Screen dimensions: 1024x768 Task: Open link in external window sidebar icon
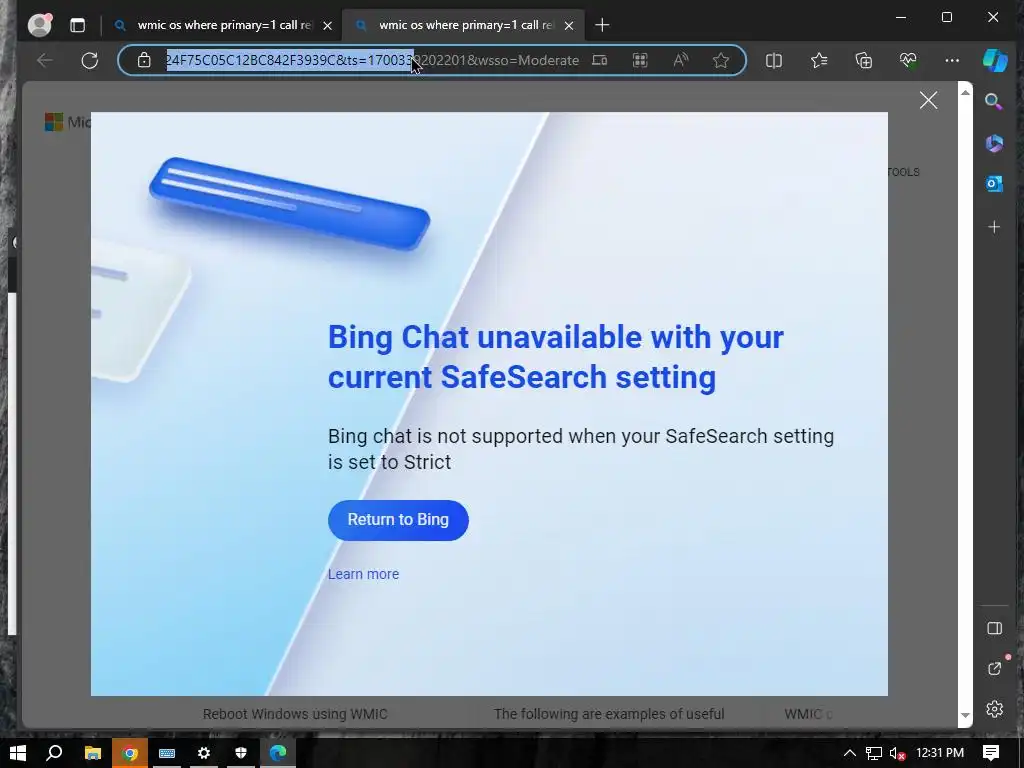994,669
